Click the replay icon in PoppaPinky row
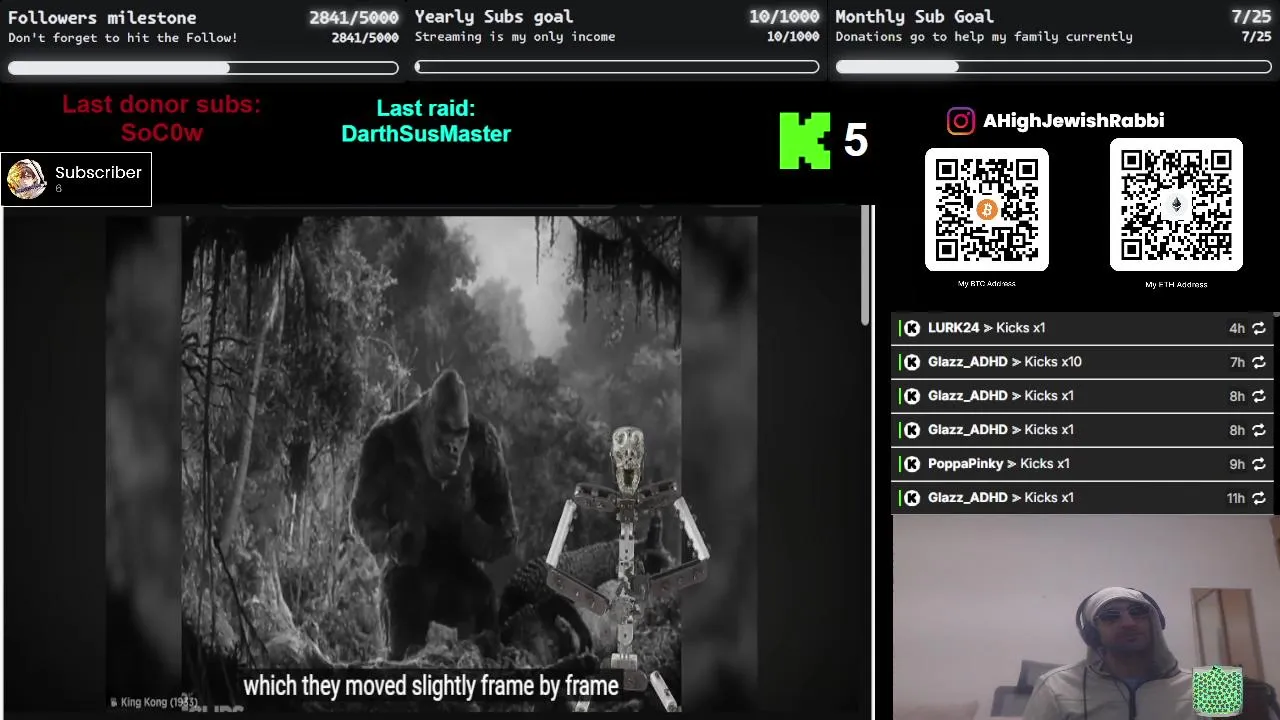The image size is (1280, 720). click(x=1259, y=464)
